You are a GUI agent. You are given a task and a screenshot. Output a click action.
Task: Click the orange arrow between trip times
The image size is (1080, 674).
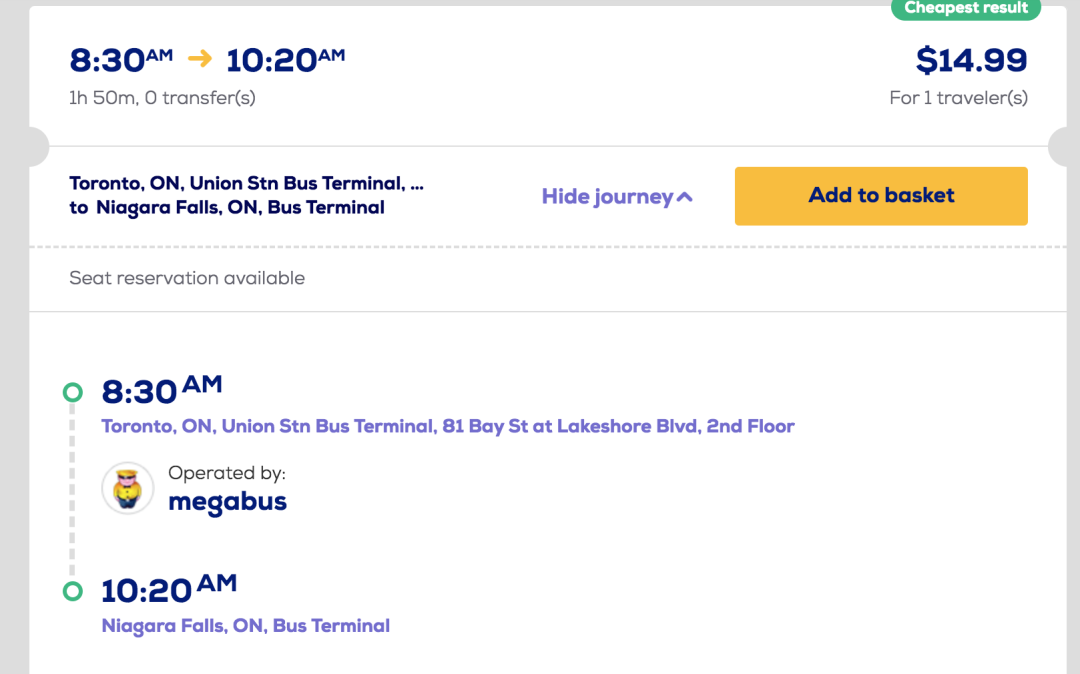200,59
